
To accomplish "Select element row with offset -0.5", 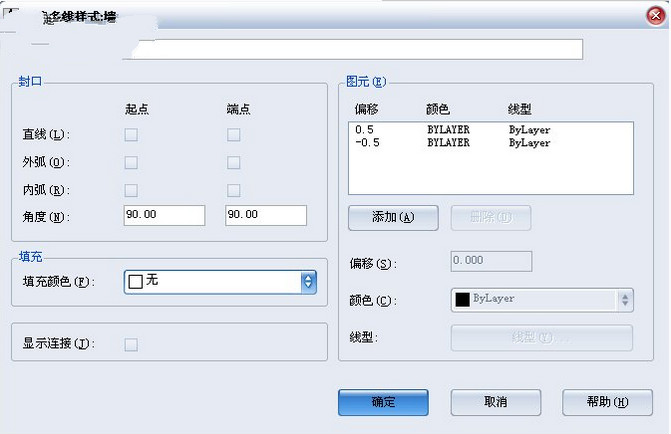I will tap(491, 143).
